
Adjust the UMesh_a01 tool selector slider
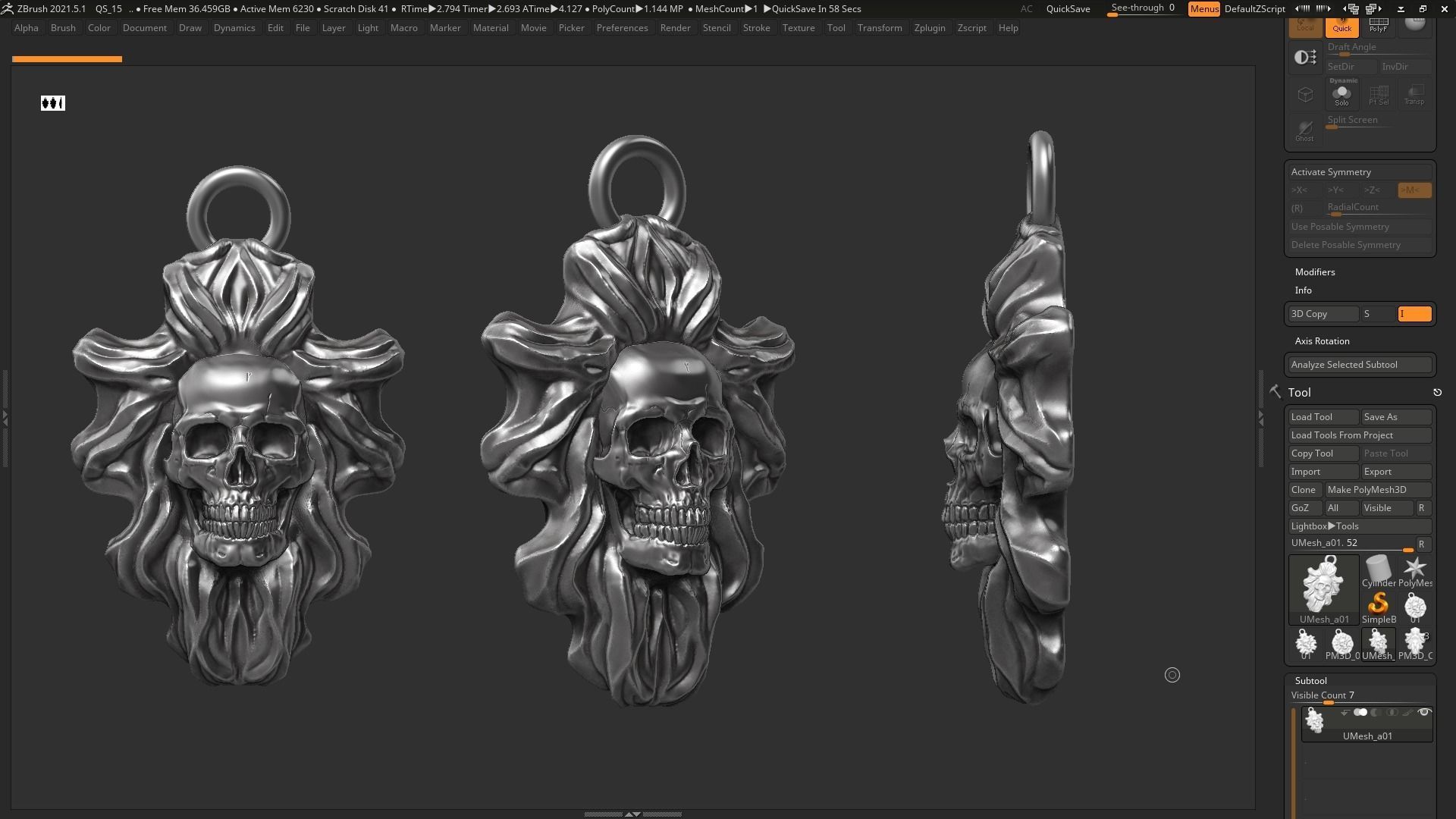(x=1351, y=544)
